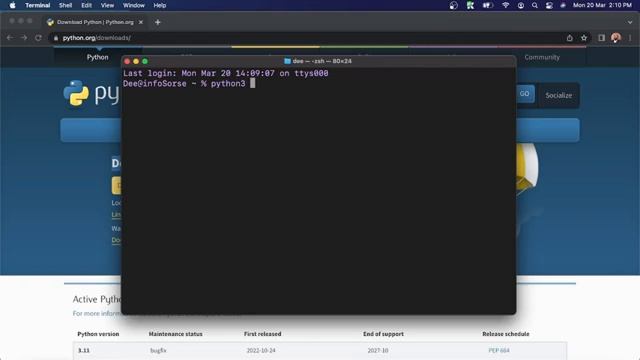
Task: Open the browser three-dot menu
Action: (x=630, y=38)
